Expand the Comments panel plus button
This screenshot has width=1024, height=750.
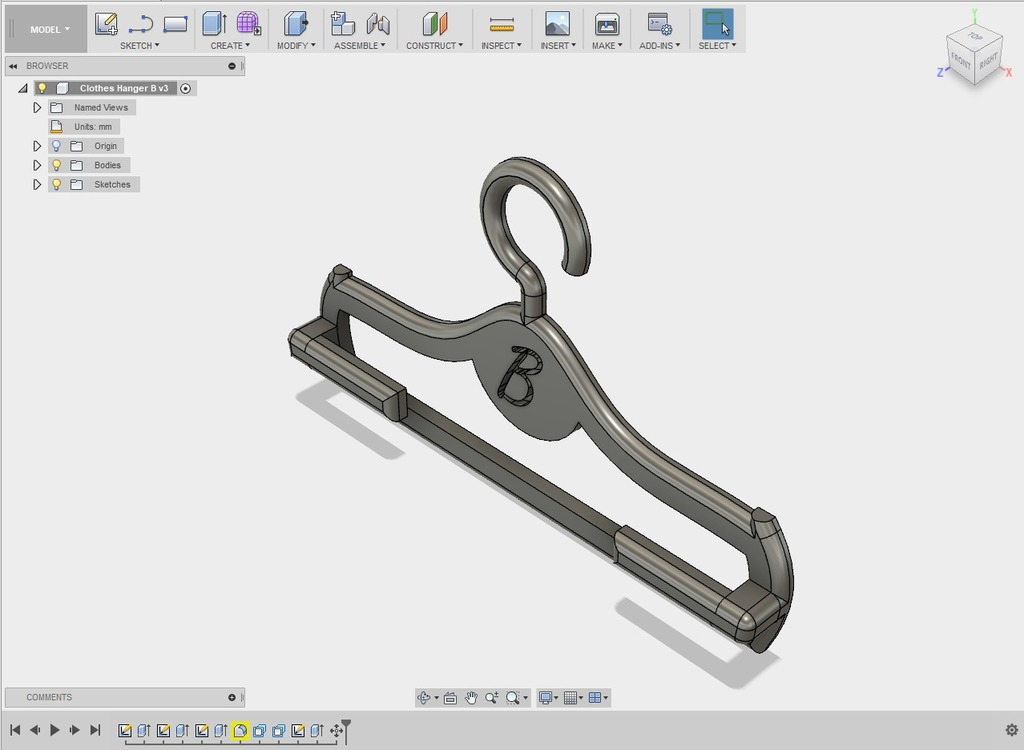coord(232,698)
